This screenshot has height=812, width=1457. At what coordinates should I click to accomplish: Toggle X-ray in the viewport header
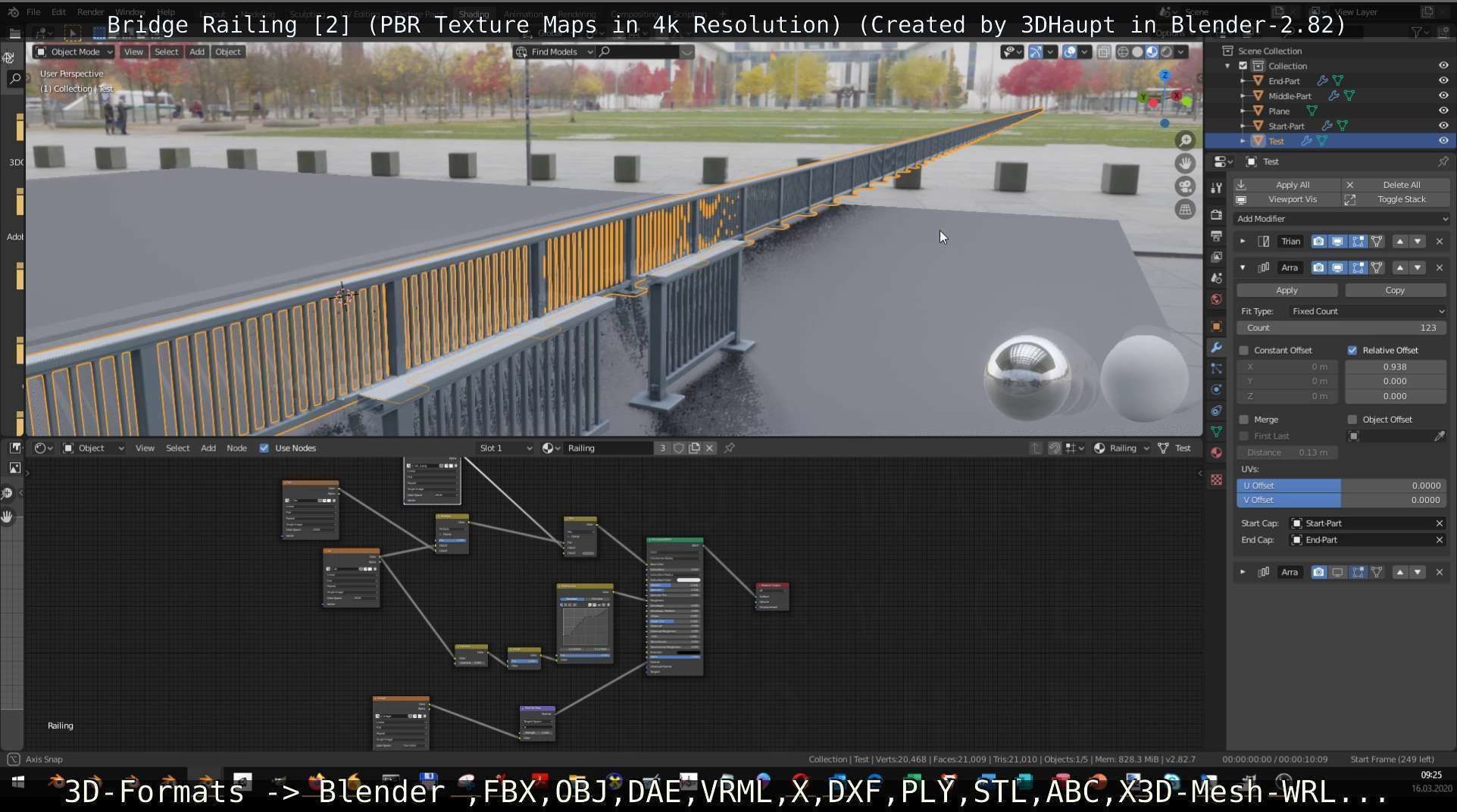pos(1103,52)
